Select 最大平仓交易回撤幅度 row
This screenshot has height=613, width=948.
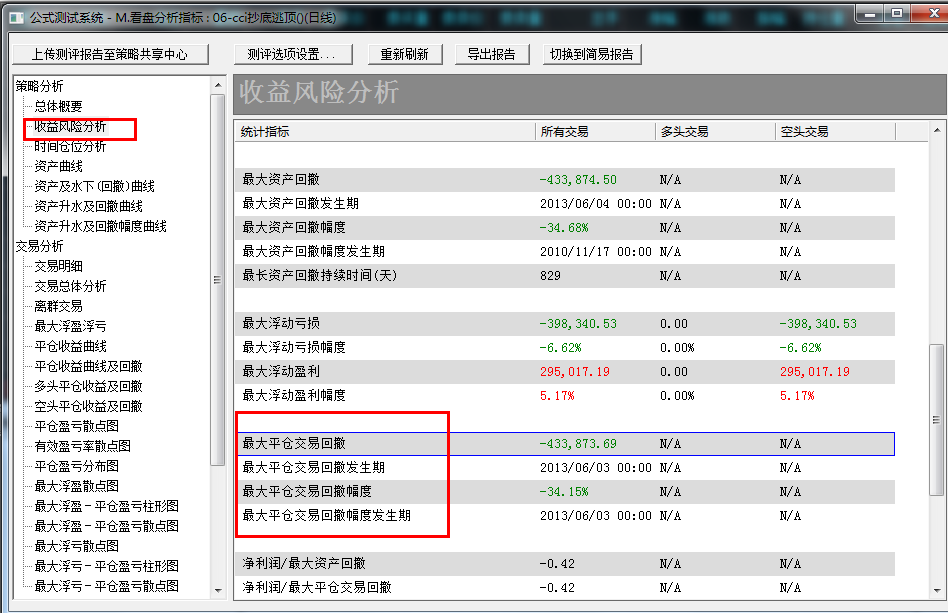point(565,491)
